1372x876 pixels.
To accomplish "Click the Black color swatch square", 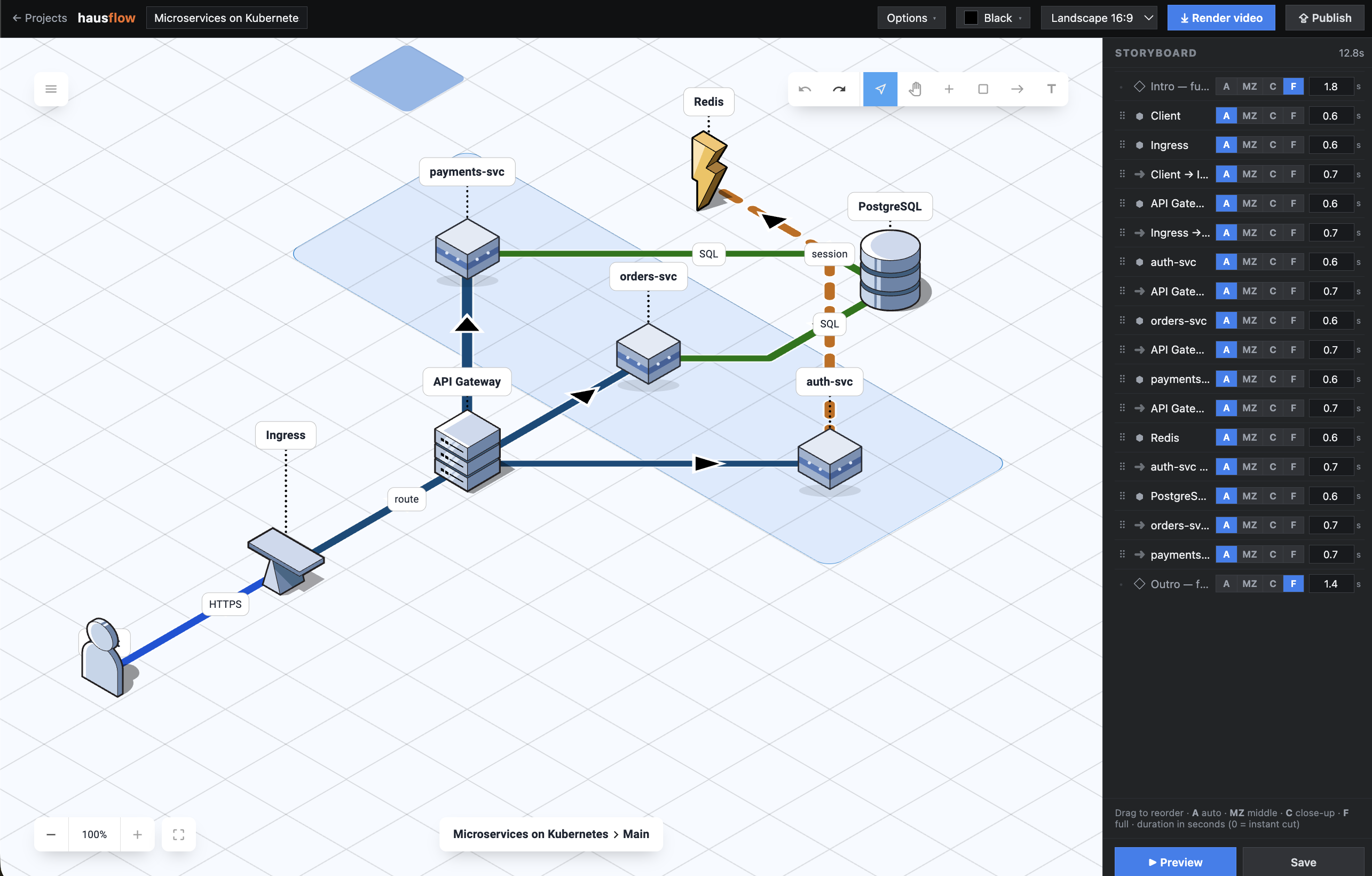I will tap(971, 18).
